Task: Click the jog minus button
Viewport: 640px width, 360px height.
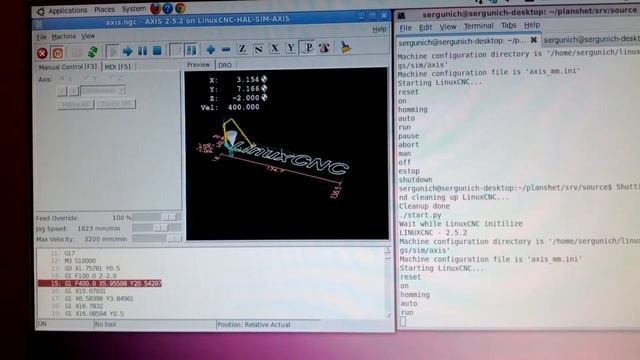Action: 62,91
